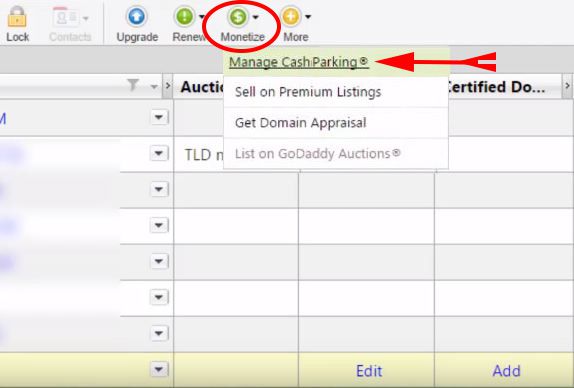Open the dropdown arrow beside filter funnel
Viewport: 574px width, 388px height.
[154, 87]
